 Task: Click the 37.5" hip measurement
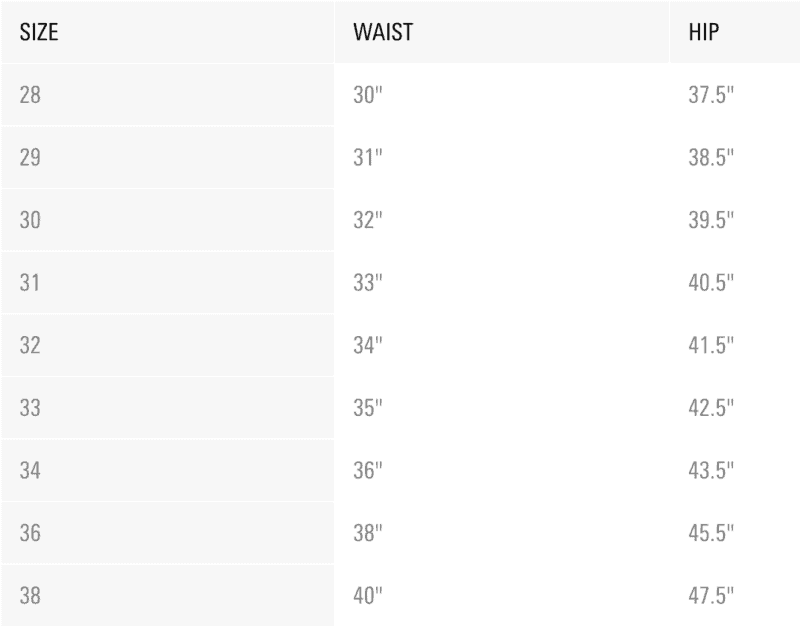coord(711,96)
